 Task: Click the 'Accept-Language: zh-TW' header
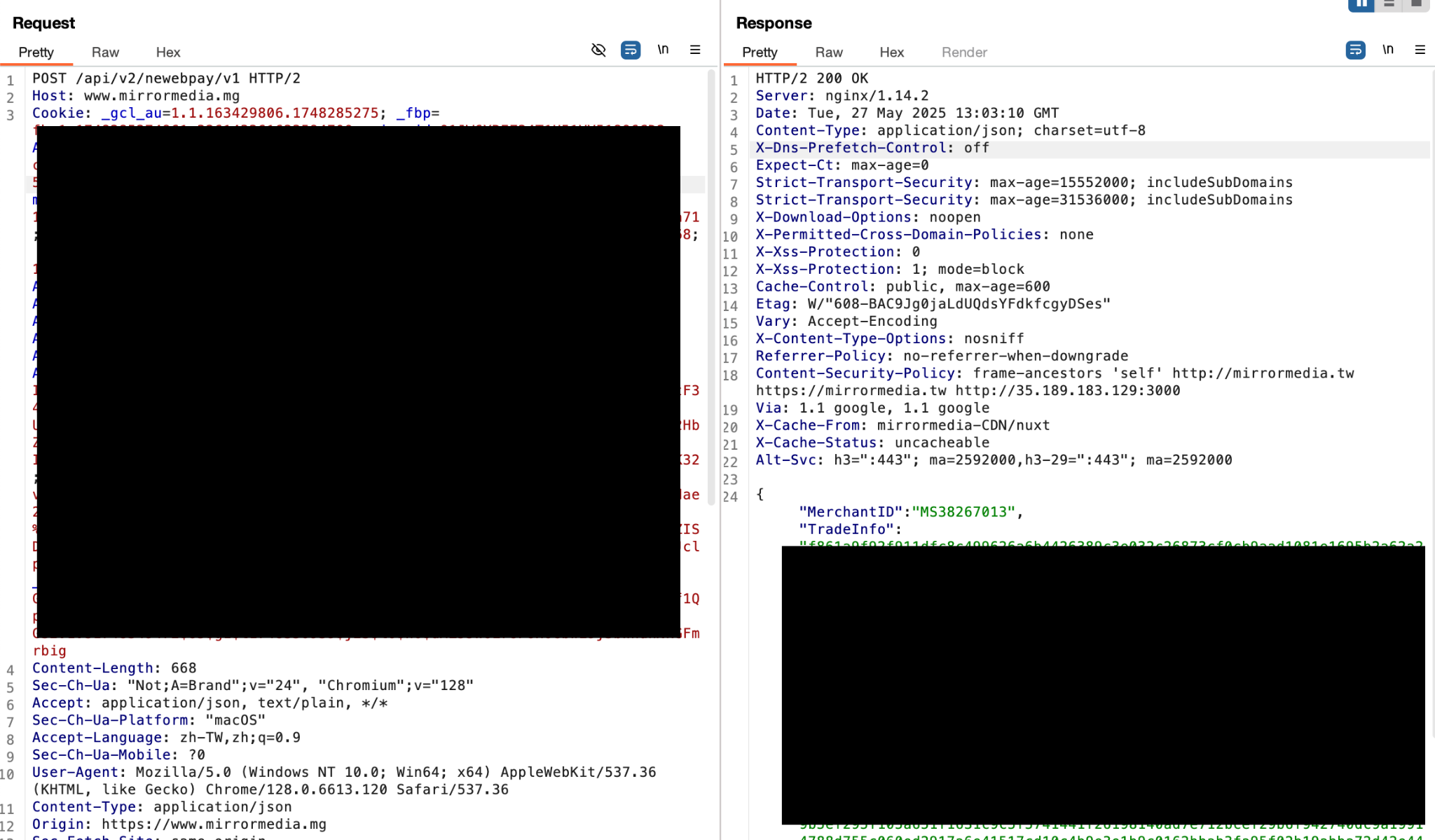(x=166, y=738)
